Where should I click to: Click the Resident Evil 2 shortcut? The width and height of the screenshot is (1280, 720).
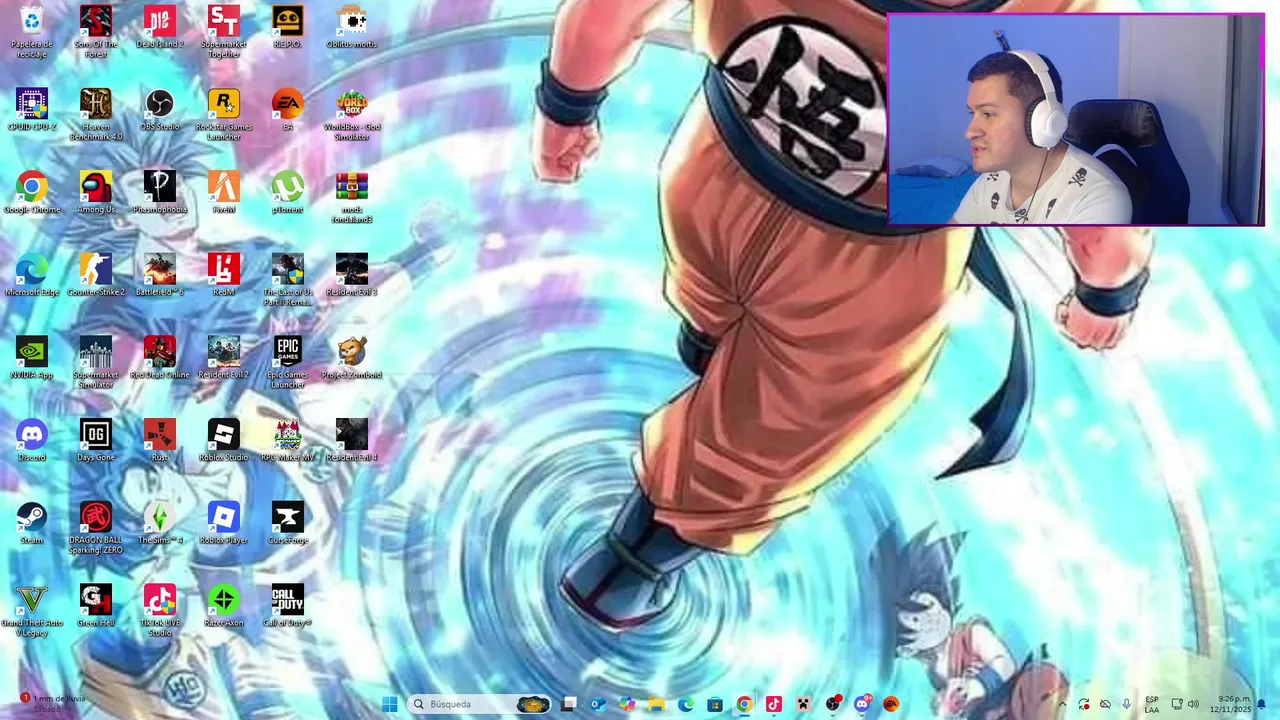coord(224,358)
